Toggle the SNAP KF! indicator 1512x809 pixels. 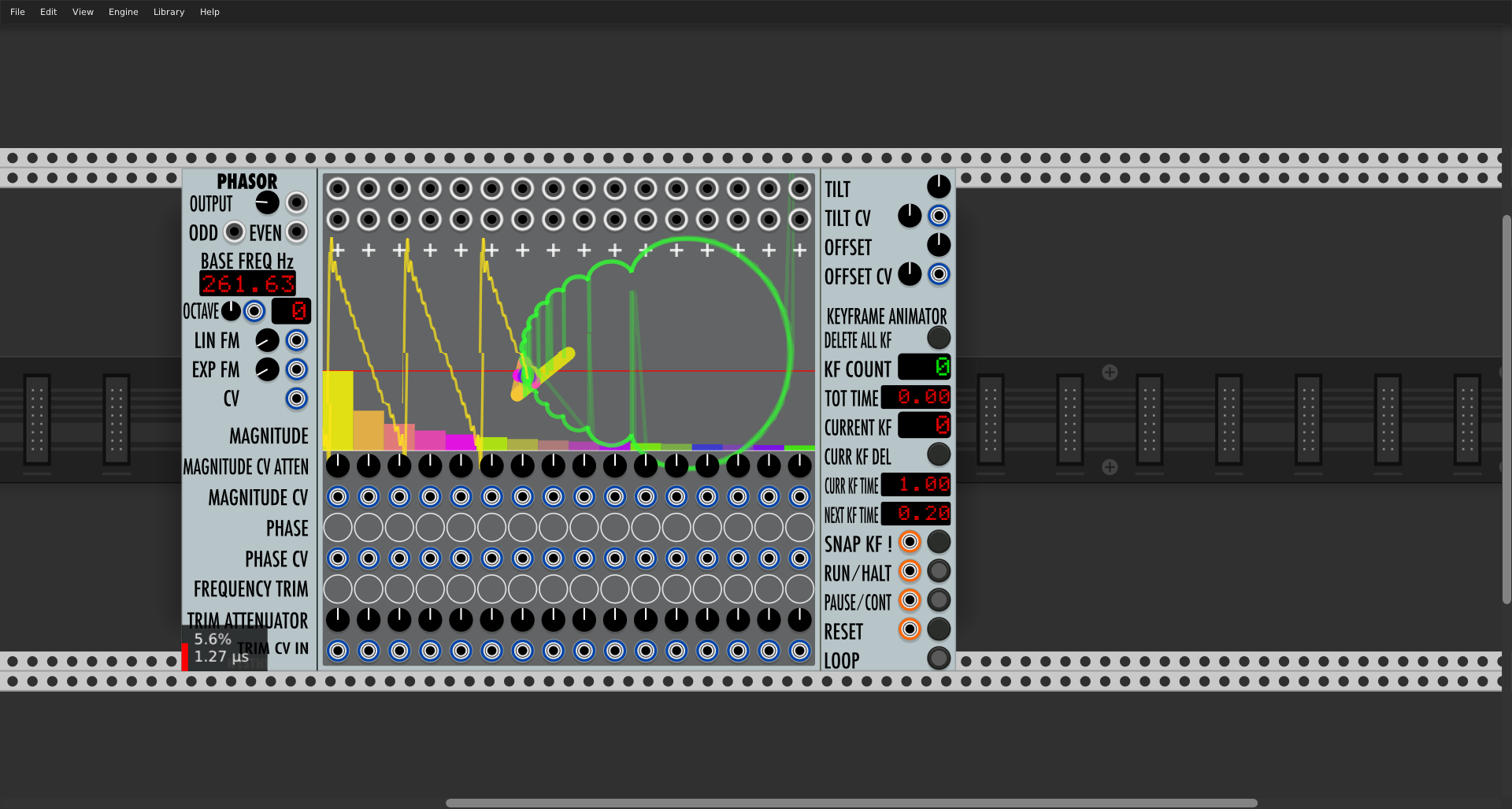[910, 541]
